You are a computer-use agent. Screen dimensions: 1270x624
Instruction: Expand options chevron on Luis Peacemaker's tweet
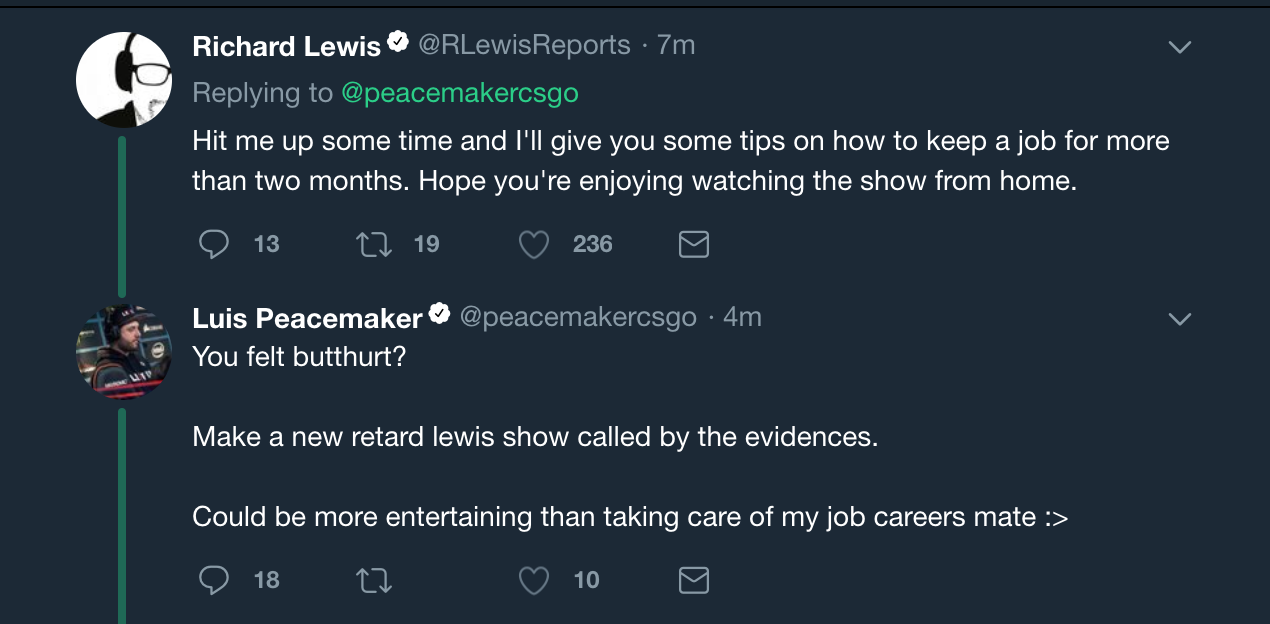(x=1180, y=319)
